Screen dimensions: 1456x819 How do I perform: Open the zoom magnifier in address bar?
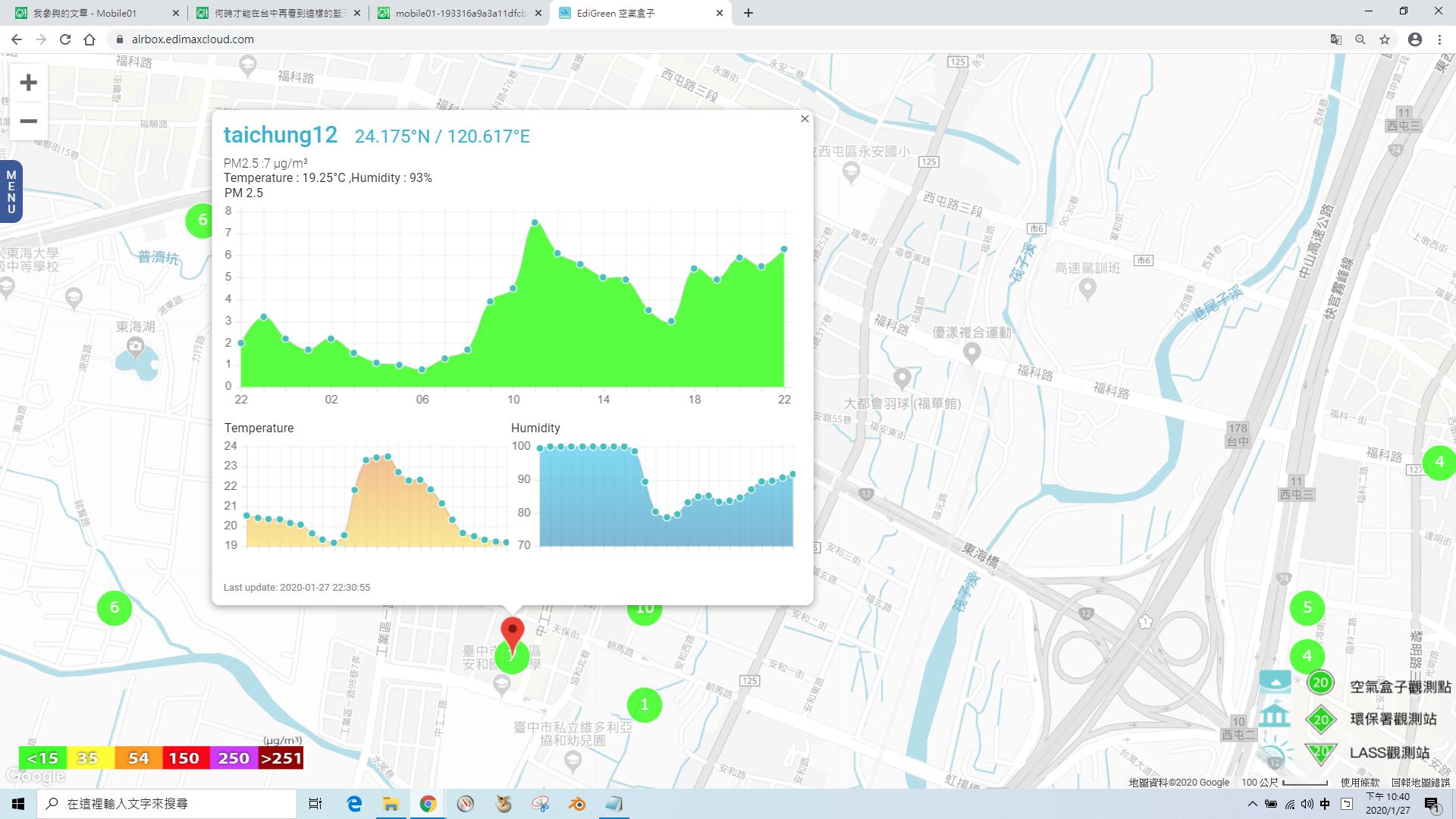[1360, 39]
